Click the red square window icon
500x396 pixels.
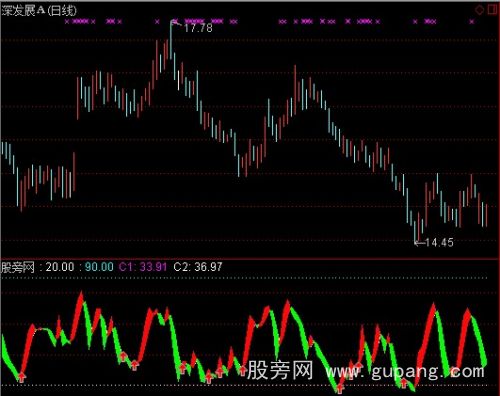[x=492, y=10]
